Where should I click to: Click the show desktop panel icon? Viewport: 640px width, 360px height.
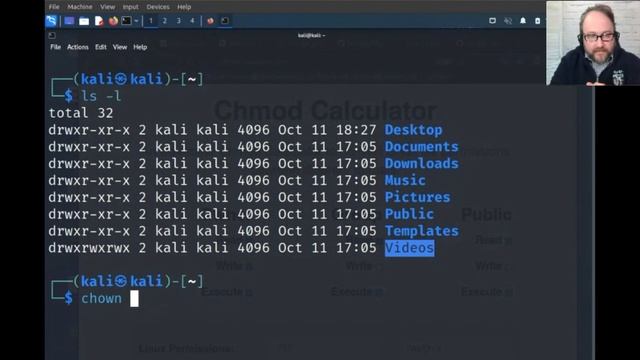coord(69,21)
